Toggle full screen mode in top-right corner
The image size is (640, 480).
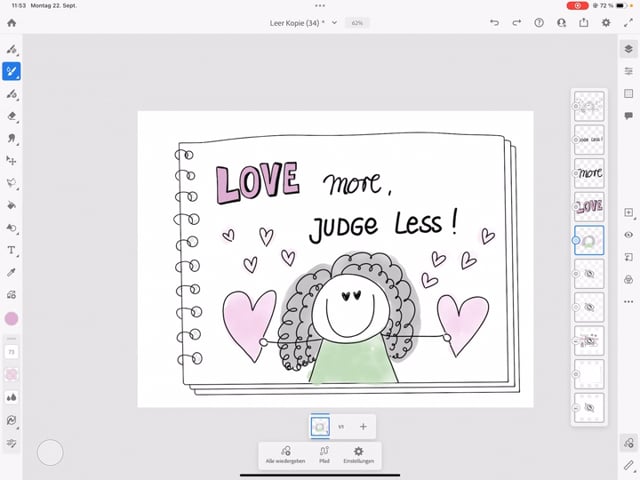(x=628, y=22)
